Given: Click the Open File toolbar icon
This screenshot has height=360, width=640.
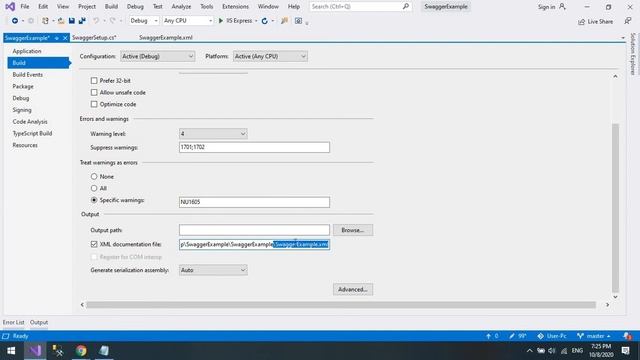Looking at the screenshot, I should (x=61, y=21).
